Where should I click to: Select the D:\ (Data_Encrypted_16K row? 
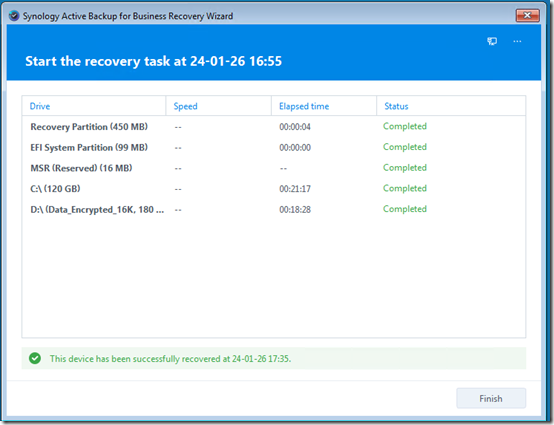[x=273, y=209]
